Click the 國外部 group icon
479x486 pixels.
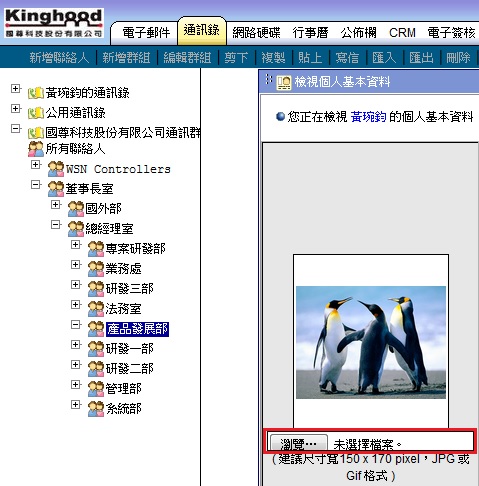(76, 209)
